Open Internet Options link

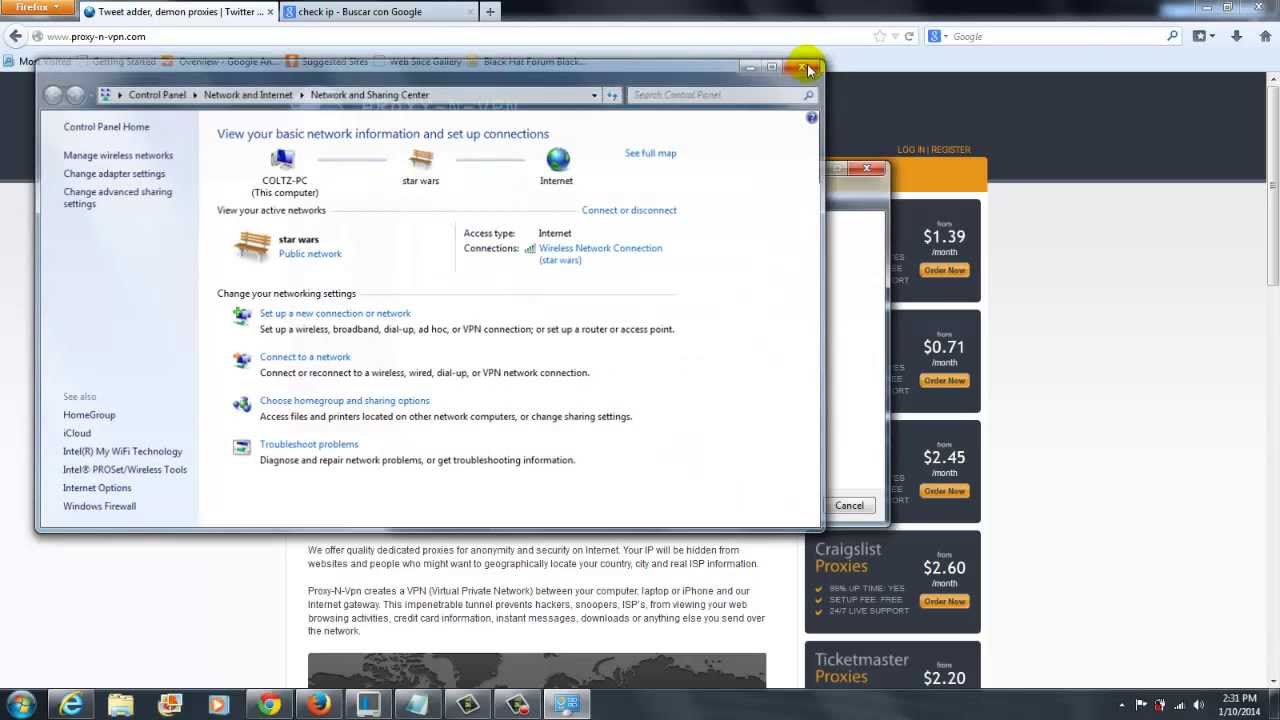(97, 488)
